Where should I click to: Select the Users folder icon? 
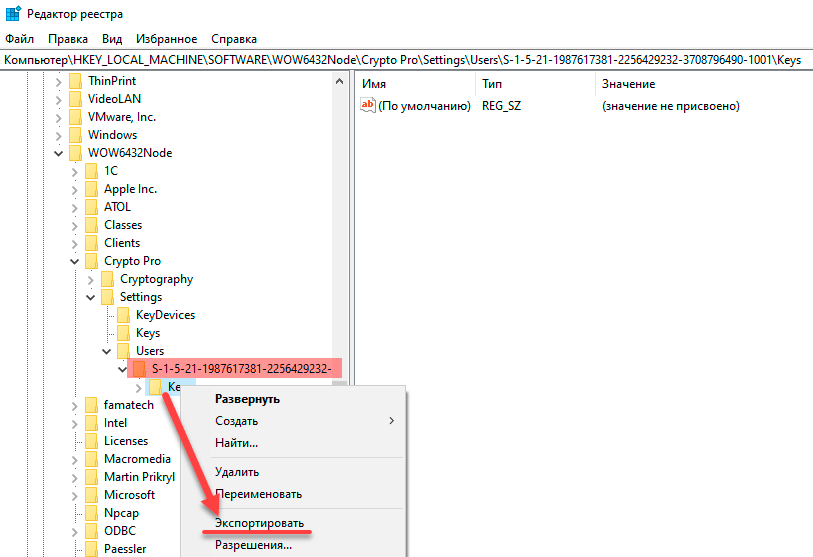pyautogui.click(x=124, y=351)
